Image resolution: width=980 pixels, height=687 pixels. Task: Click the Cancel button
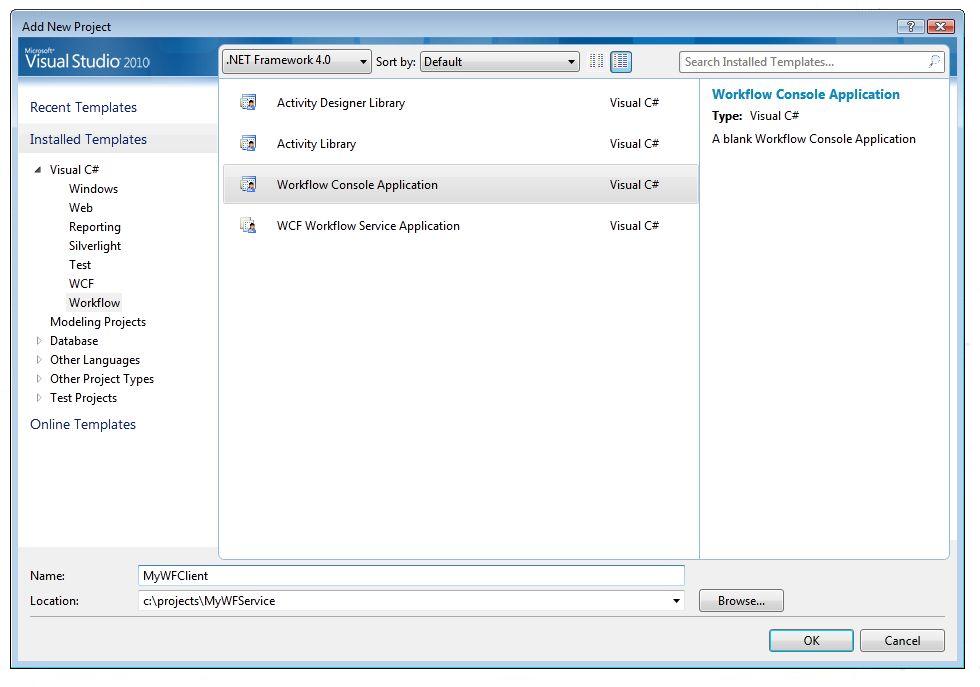click(902, 640)
